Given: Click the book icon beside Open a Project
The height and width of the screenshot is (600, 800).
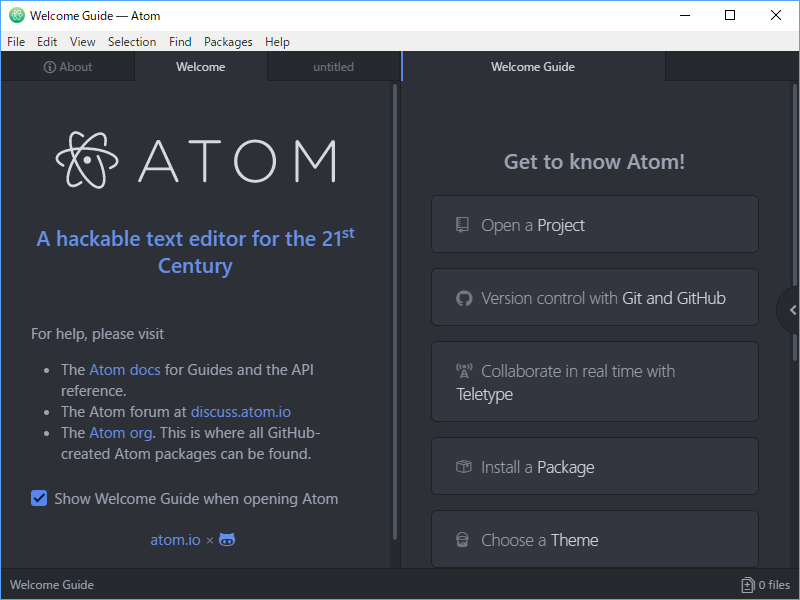Looking at the screenshot, I should (462, 224).
